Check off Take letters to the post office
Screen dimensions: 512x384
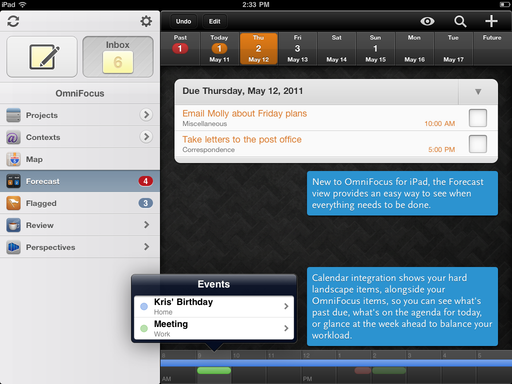point(478,144)
